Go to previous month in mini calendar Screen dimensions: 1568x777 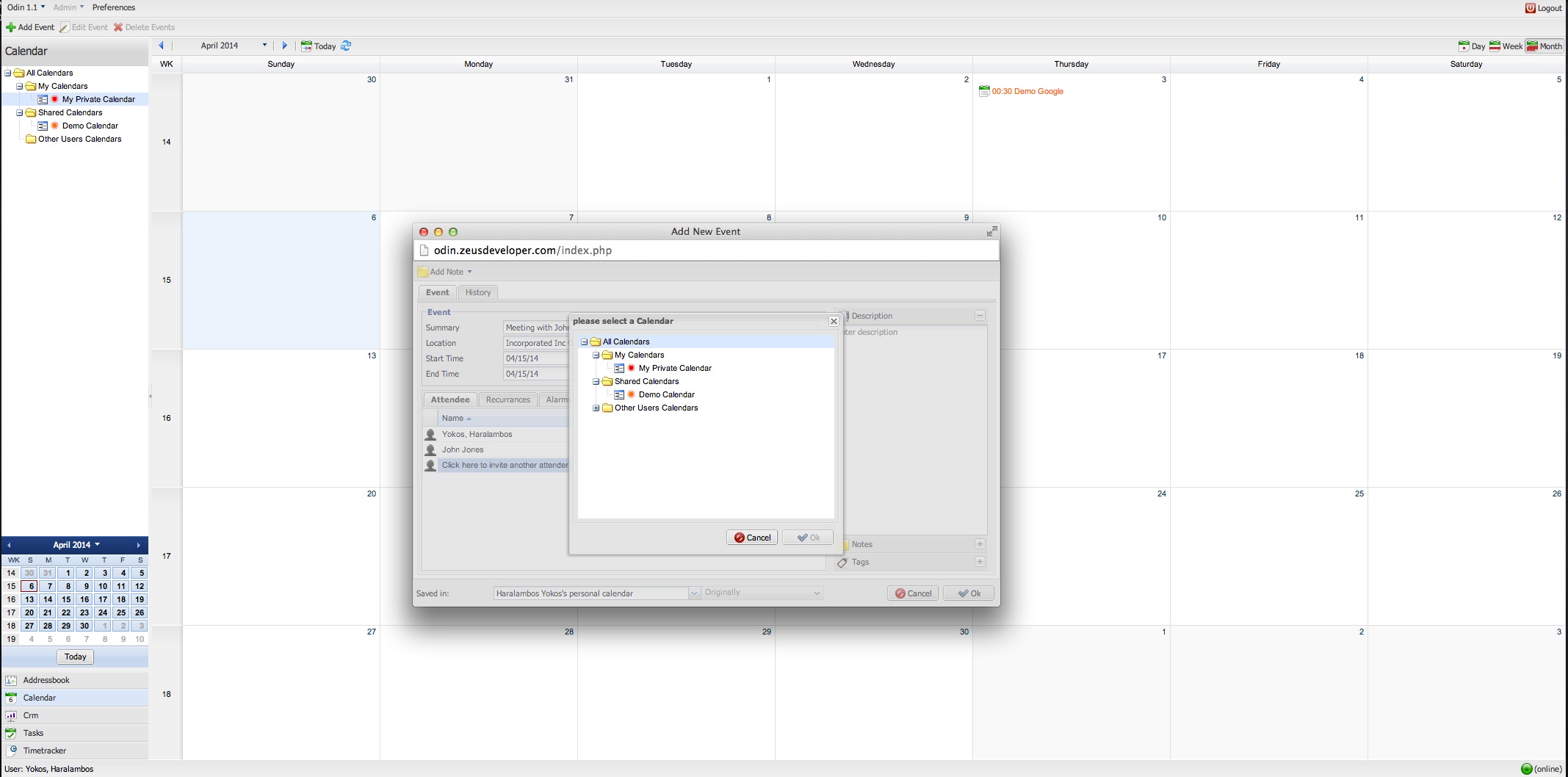click(9, 545)
